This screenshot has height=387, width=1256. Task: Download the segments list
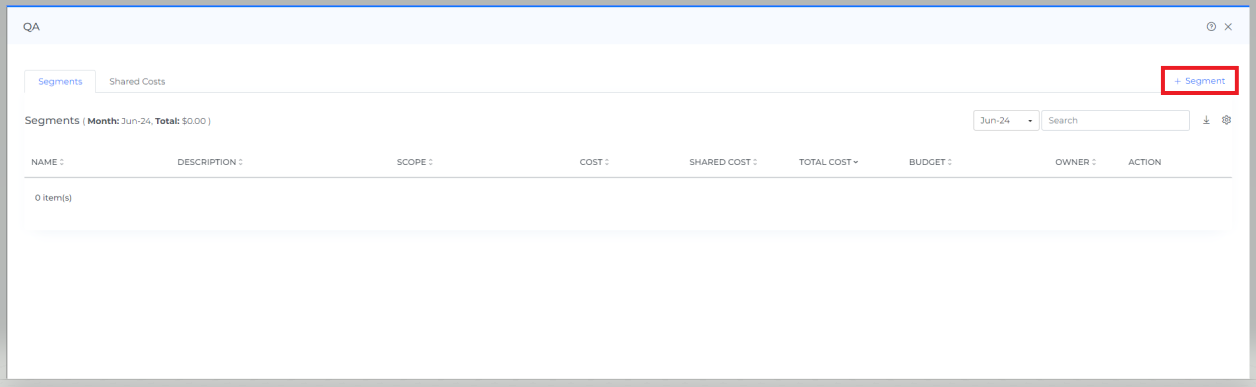tap(1206, 120)
